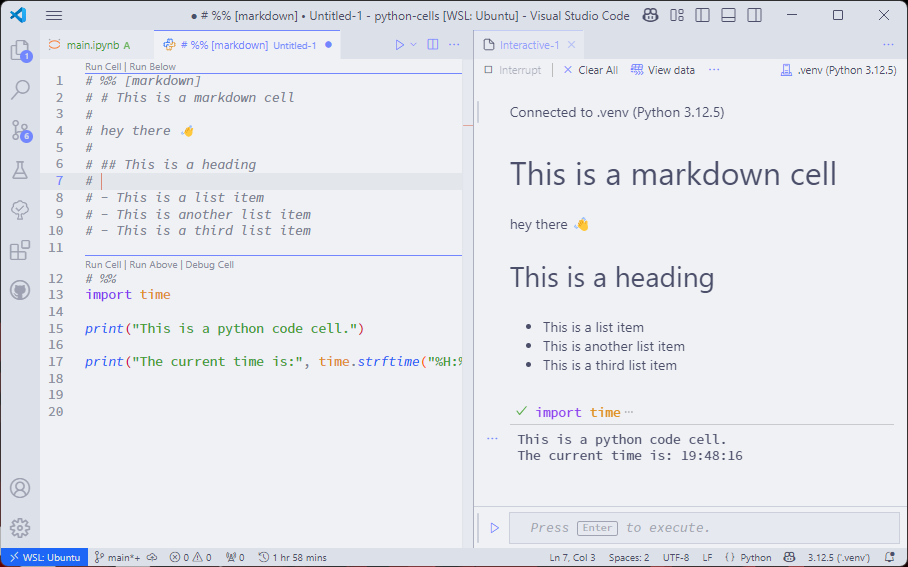Viewport: 908px width, 567px height.
Task: Click Ln 7, Col 3 in the status bar
Action: 572,558
